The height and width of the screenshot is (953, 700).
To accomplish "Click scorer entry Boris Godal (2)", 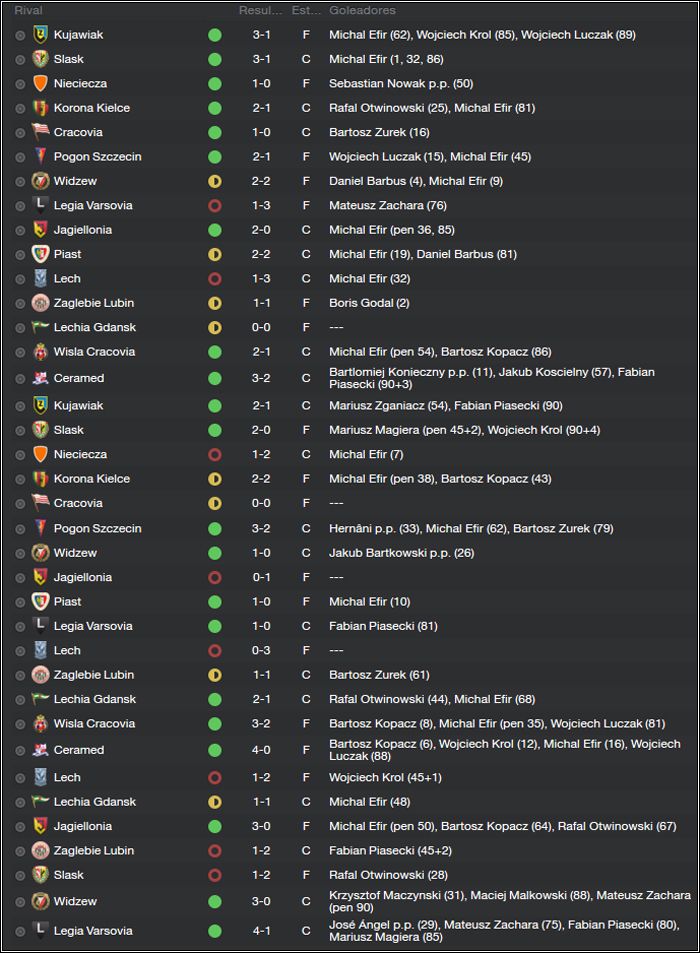I will click(x=369, y=303).
